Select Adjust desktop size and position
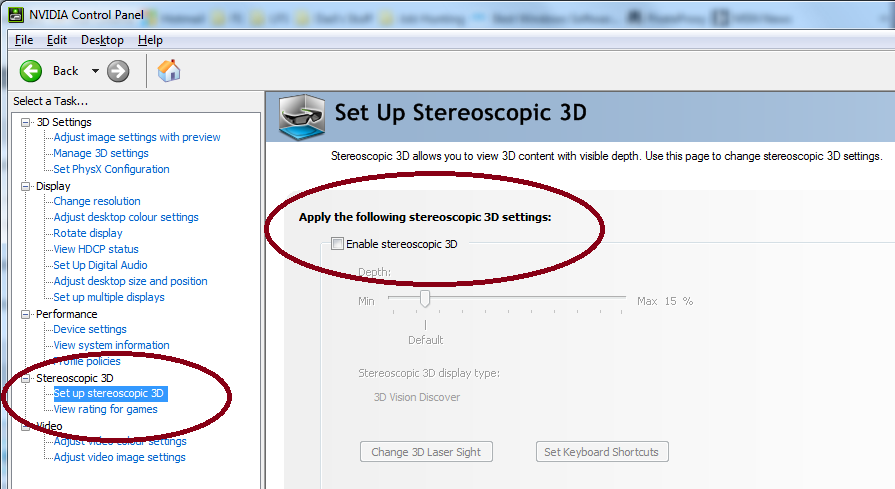 pos(130,281)
